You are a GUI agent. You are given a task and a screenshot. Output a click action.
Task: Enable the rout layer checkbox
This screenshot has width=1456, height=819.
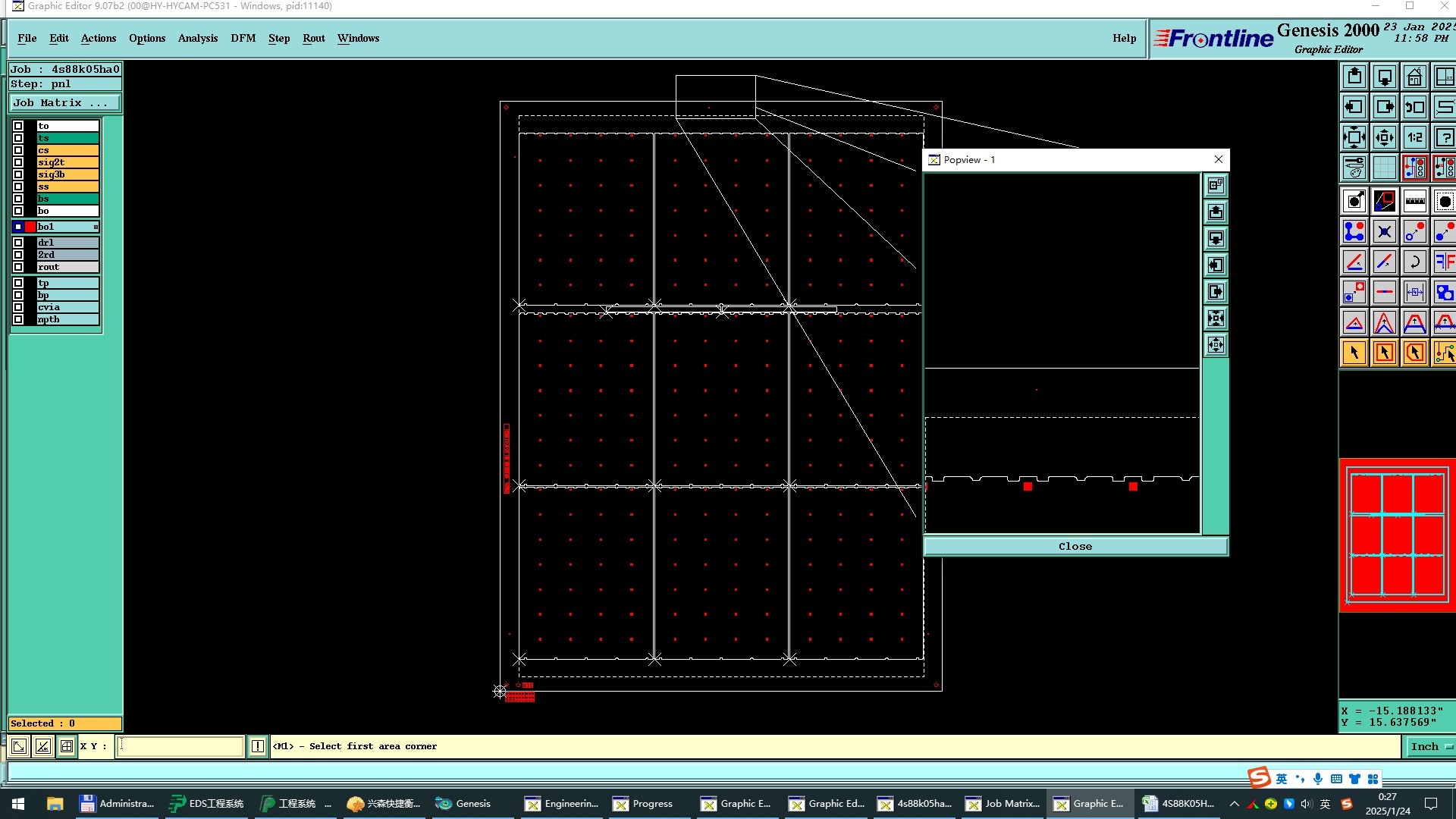[x=18, y=267]
